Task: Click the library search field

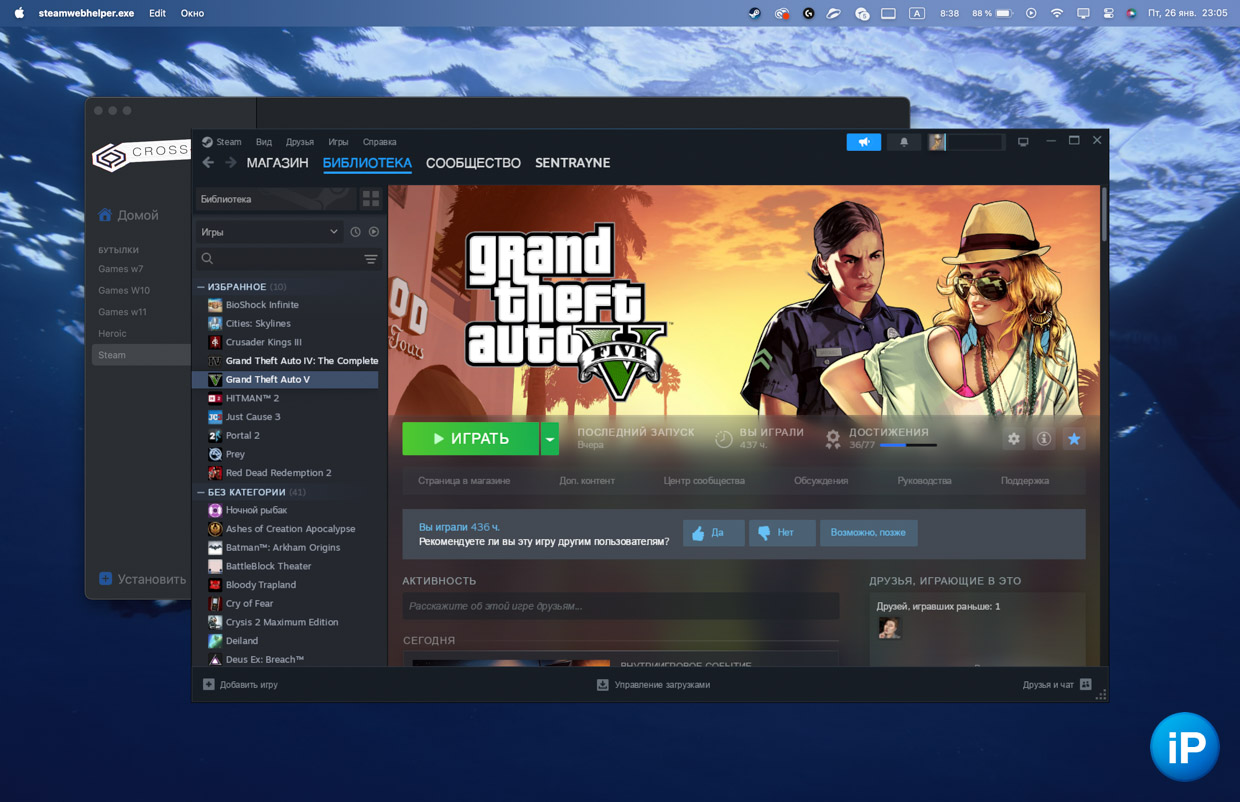Action: click(276, 259)
